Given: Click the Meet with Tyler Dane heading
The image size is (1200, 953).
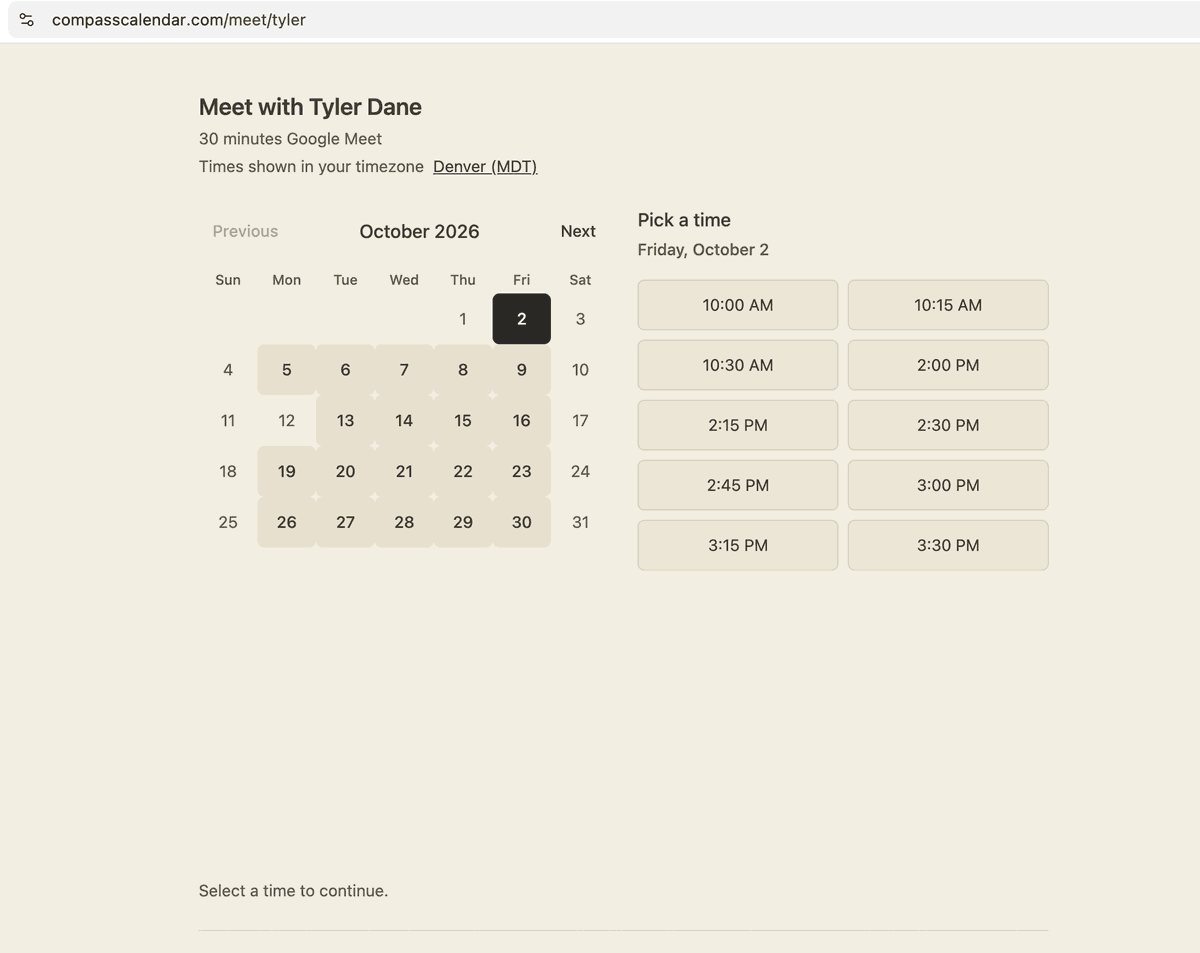Looking at the screenshot, I should click(310, 107).
